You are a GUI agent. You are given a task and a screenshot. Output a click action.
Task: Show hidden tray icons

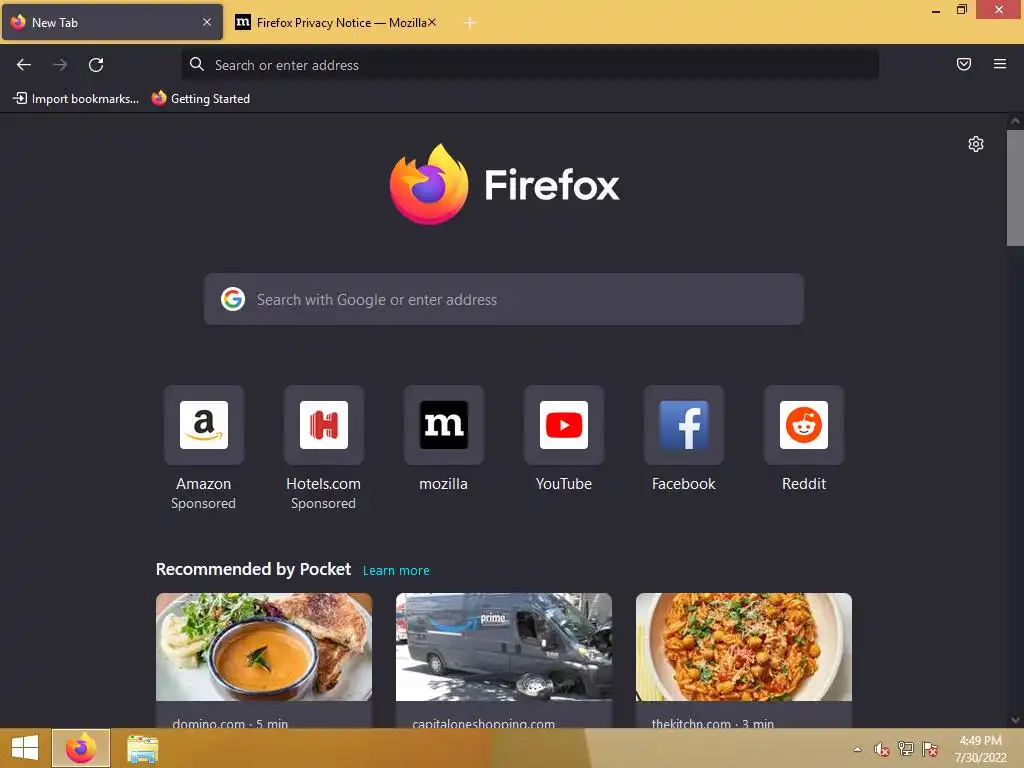coord(857,749)
